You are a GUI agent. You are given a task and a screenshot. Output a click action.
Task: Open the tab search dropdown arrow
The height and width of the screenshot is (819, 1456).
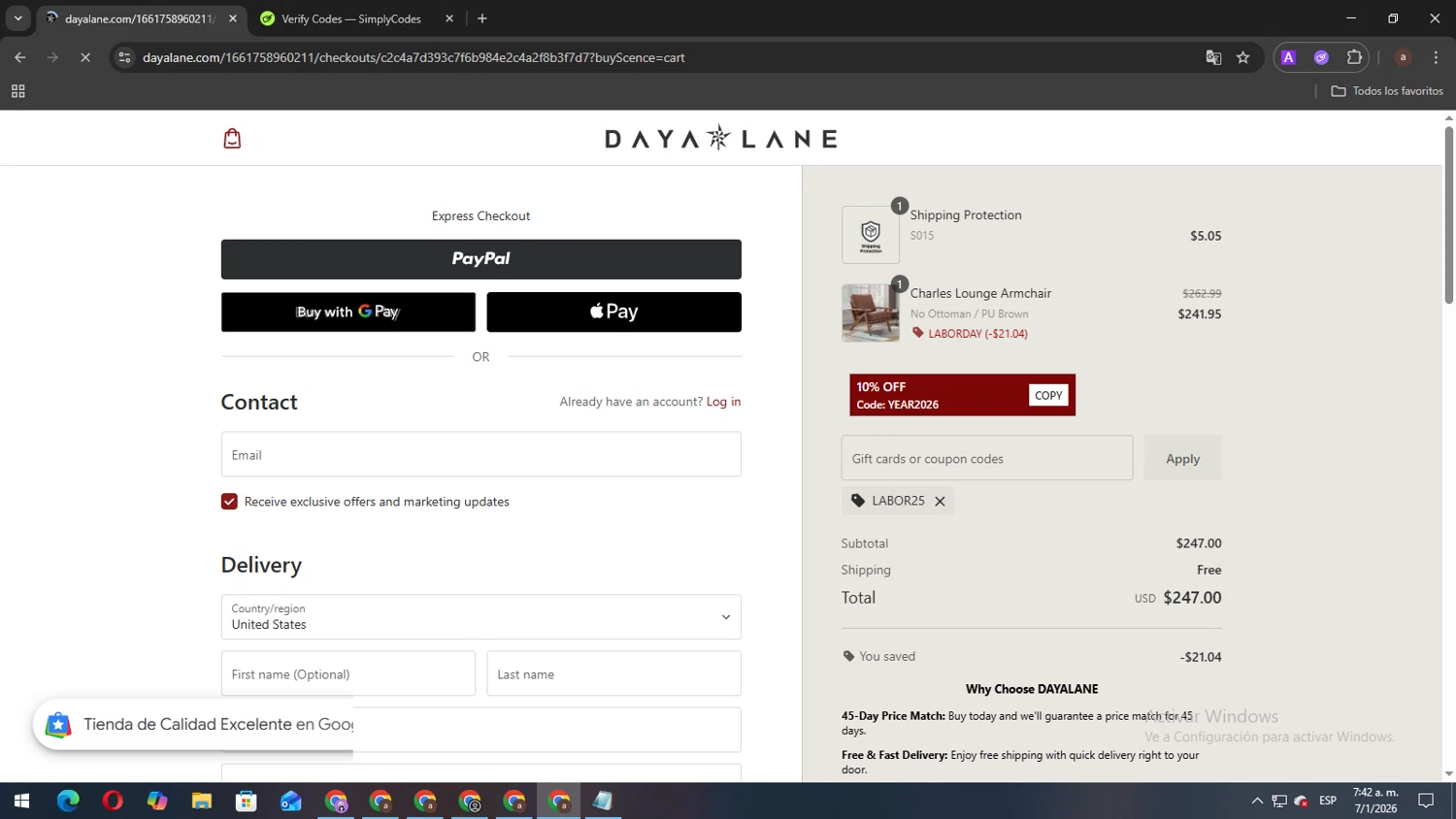[17, 18]
